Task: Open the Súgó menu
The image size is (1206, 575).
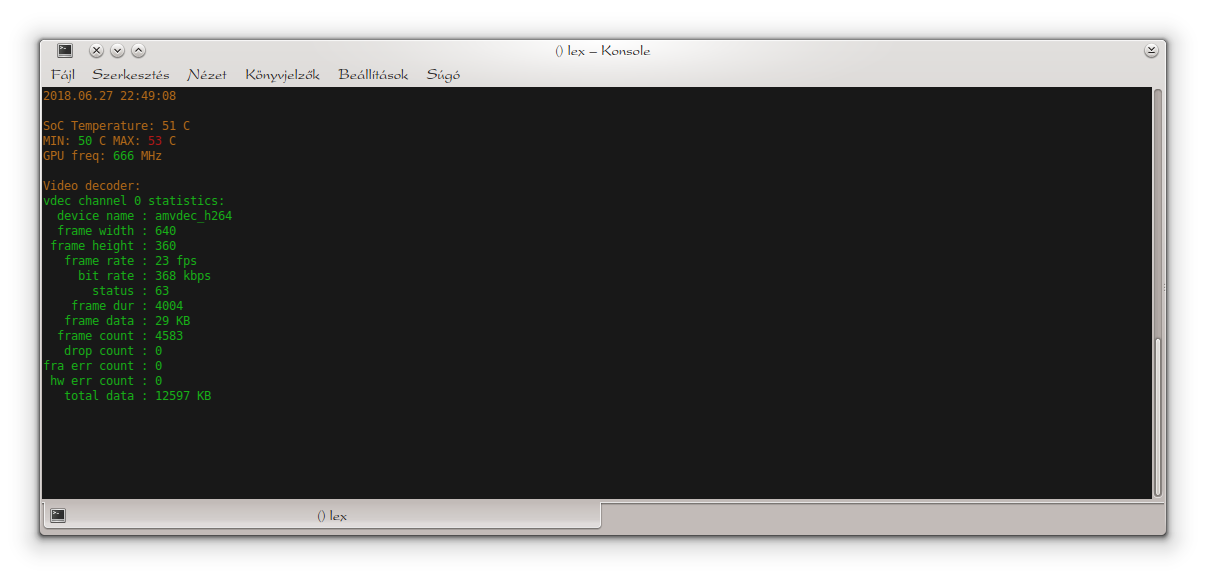Action: coord(443,75)
